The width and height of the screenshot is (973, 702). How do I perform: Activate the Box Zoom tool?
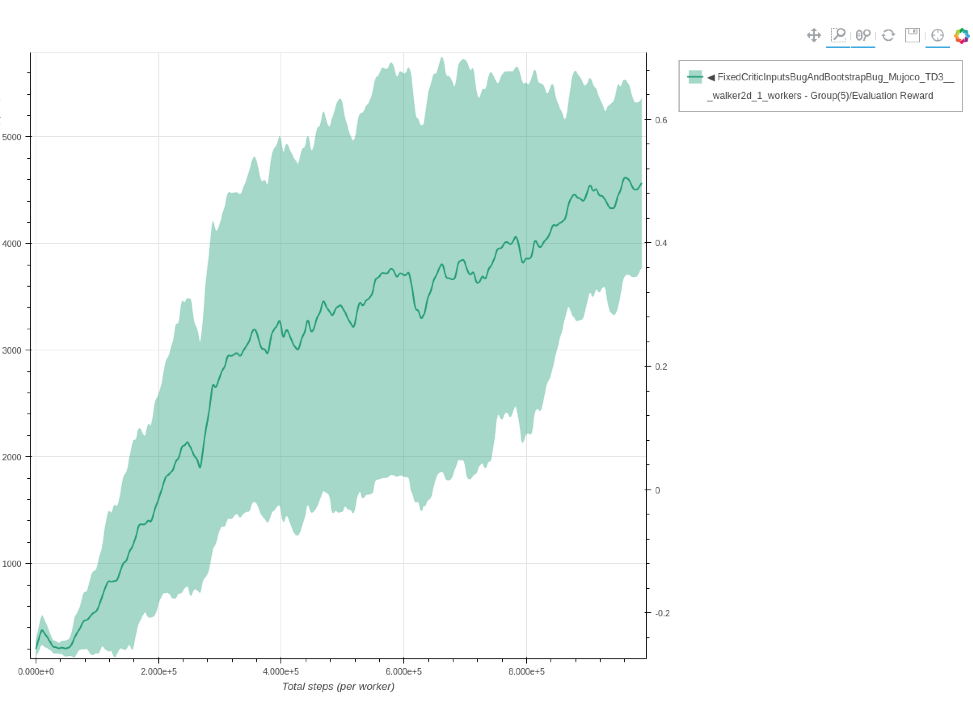(x=838, y=35)
